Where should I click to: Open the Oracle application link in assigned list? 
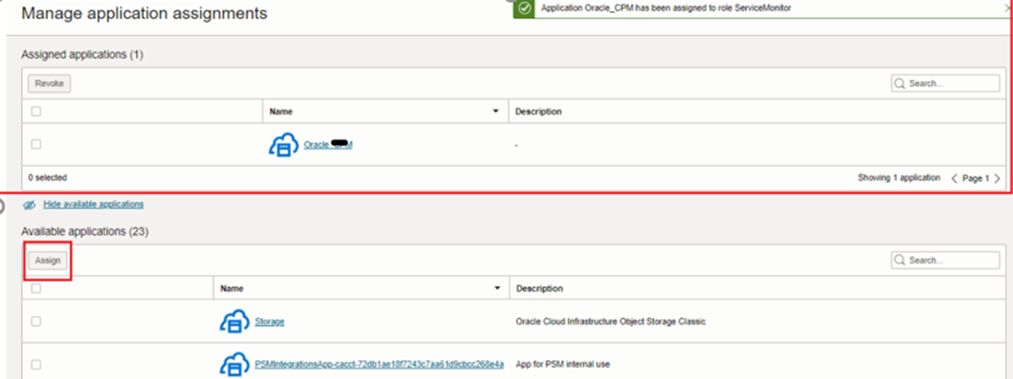point(328,145)
